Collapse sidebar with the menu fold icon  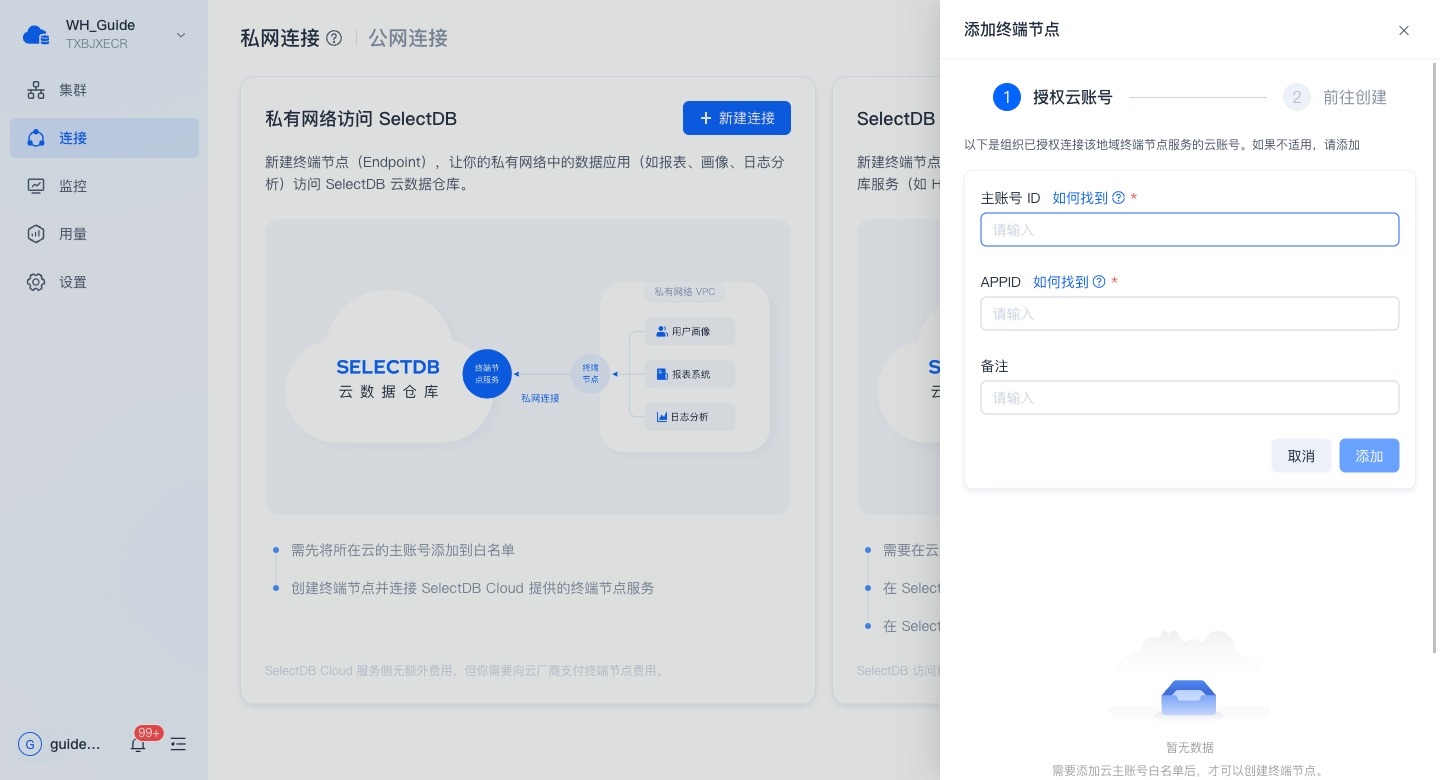point(178,744)
